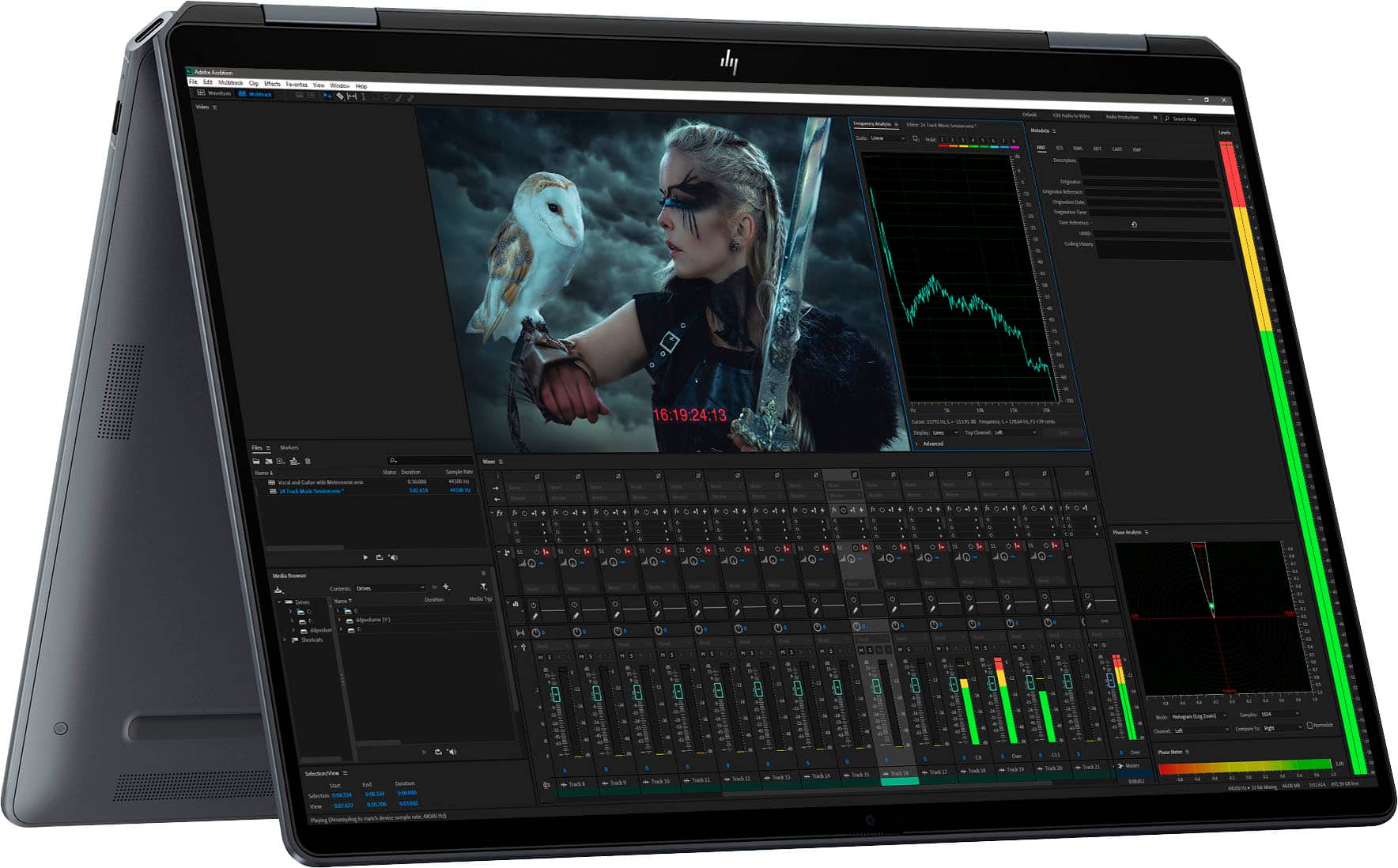Open the Phase Analysis panel menu
Image resolution: width=1398 pixels, height=868 pixels.
[1147, 532]
